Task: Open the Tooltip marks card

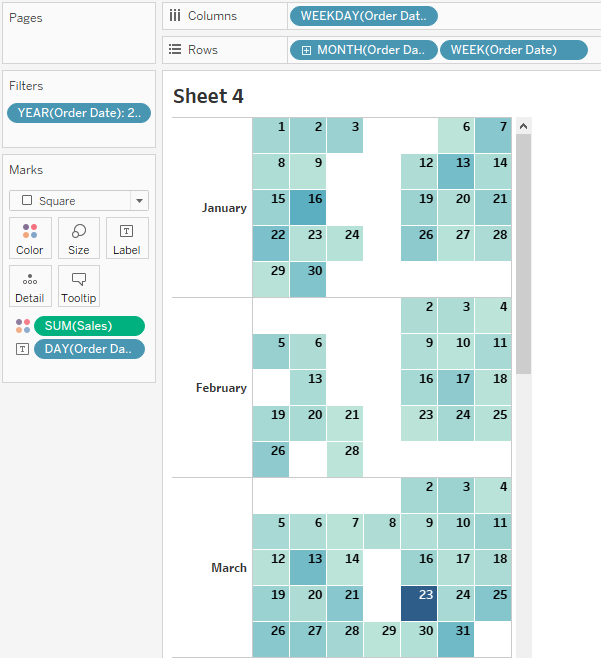Action: click(79, 286)
